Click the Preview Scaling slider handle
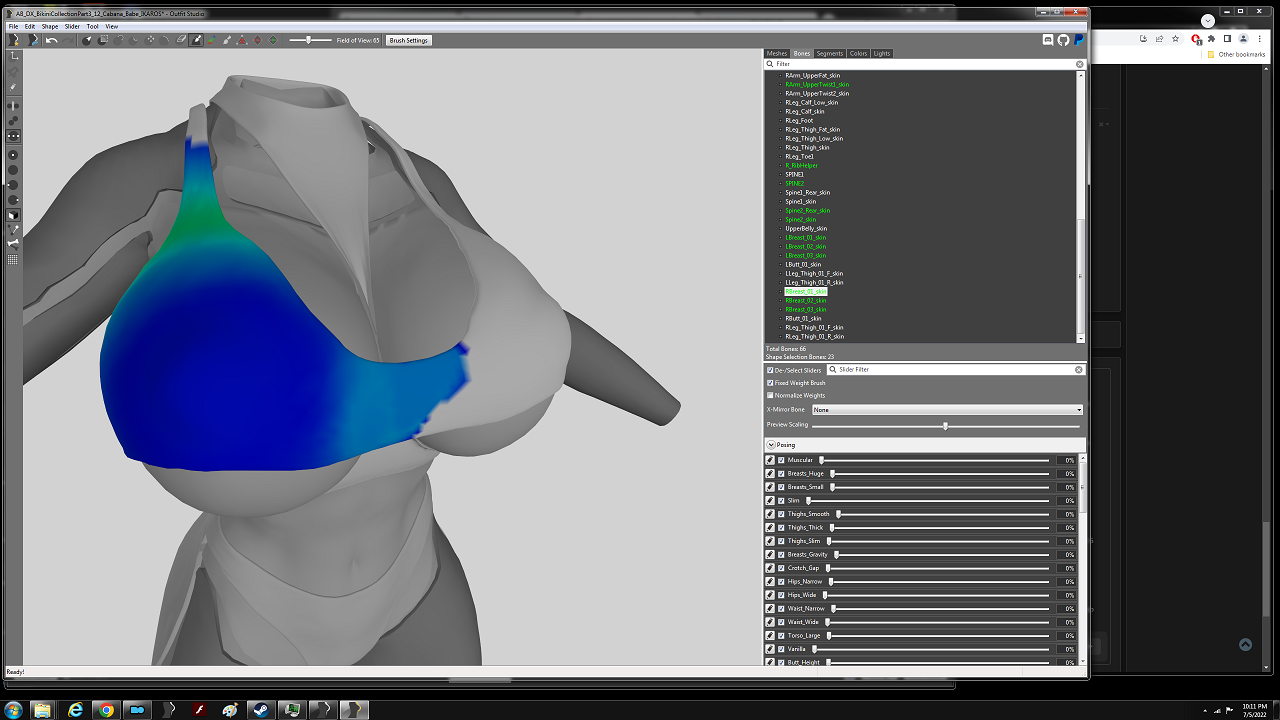The height and width of the screenshot is (720, 1280). 945,426
